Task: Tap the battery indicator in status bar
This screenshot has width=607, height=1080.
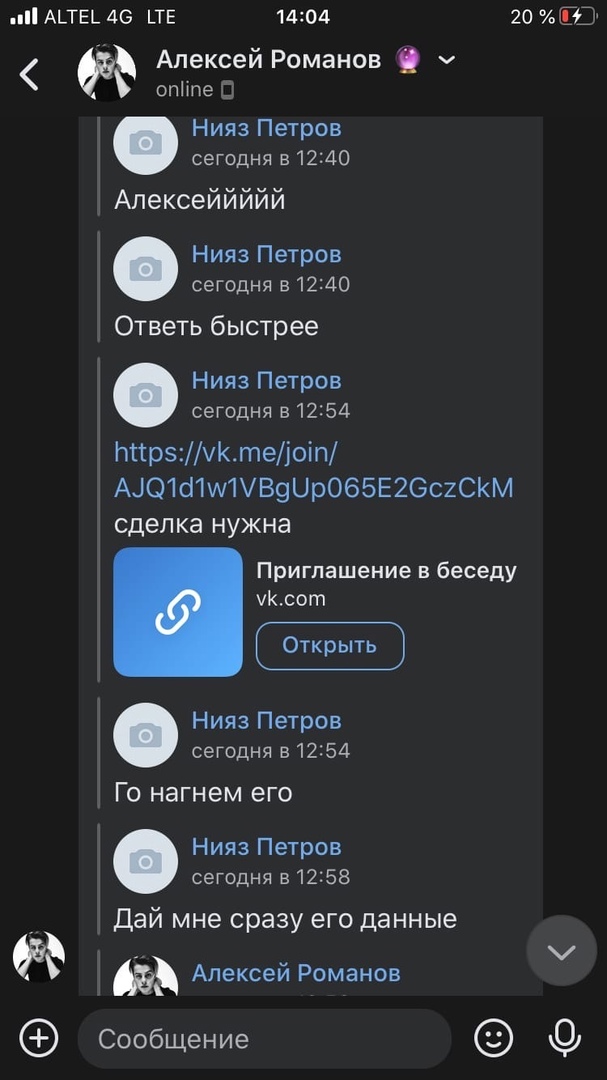Action: point(577,16)
